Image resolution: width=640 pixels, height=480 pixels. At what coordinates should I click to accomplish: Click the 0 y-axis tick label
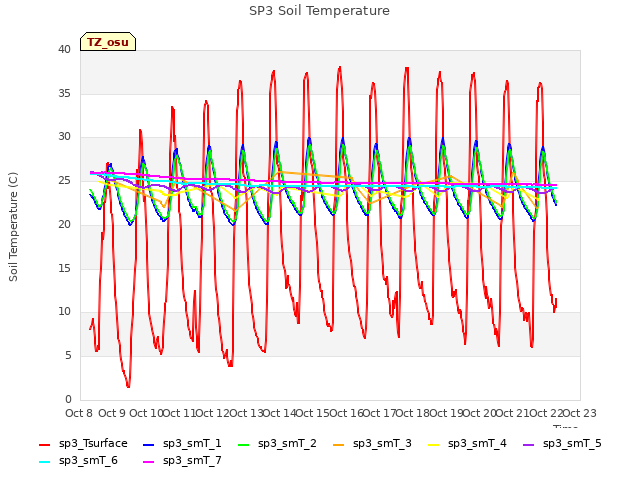pos(68,400)
